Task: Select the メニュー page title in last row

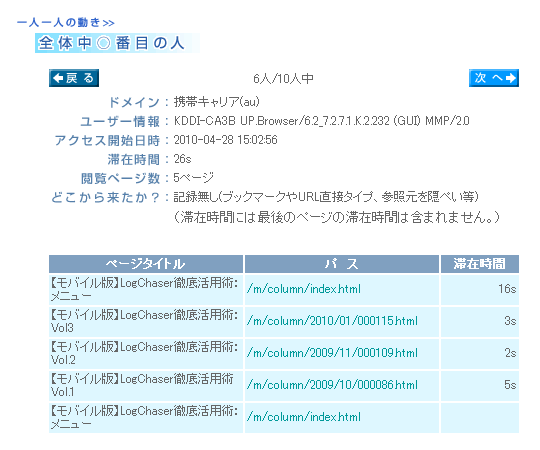Action: (x=145, y=417)
